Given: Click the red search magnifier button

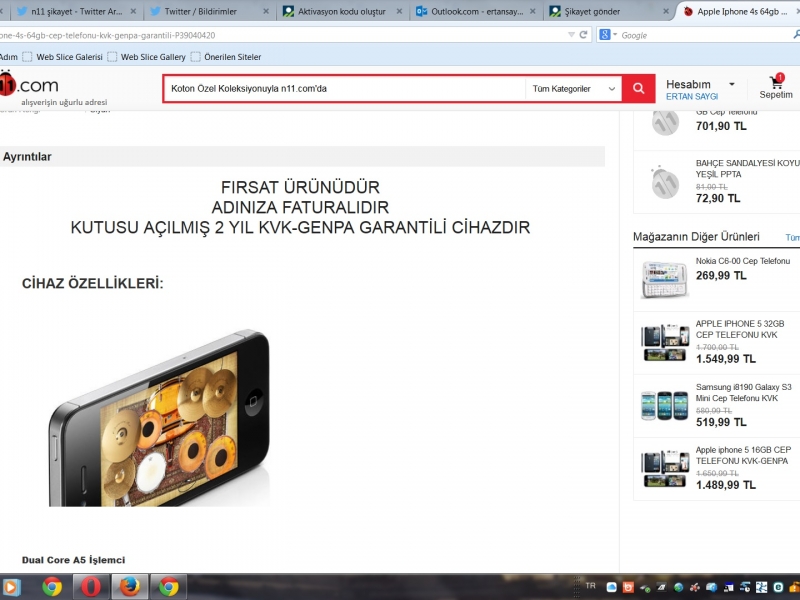Looking at the screenshot, I should click(x=638, y=89).
